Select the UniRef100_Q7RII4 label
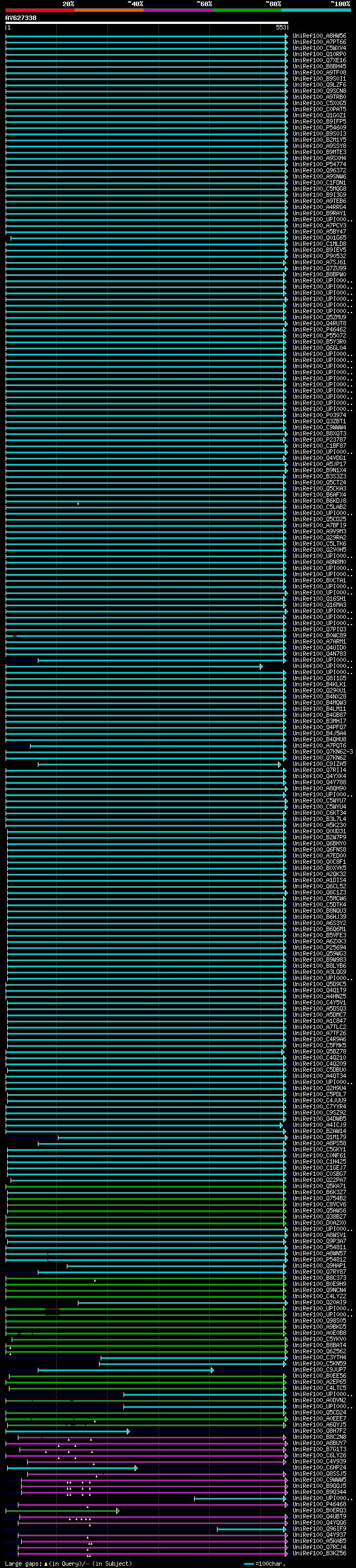This screenshot has width=356, height=1568. (x=319, y=770)
